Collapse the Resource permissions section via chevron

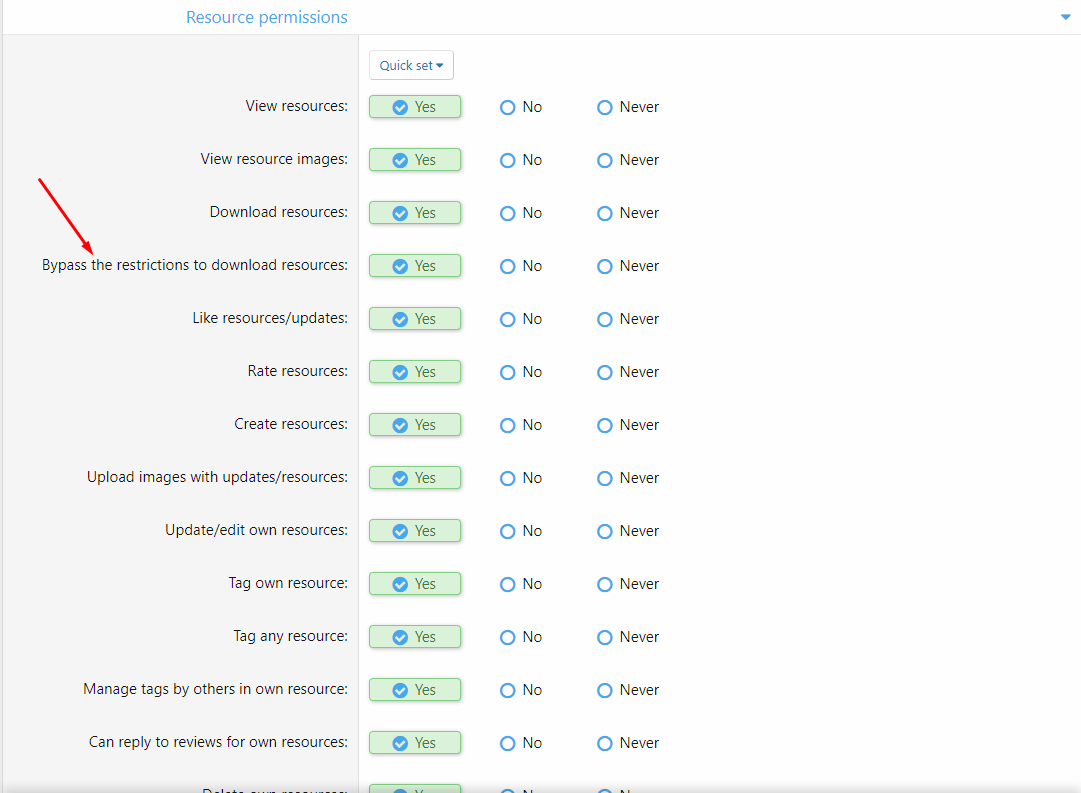pyautogui.click(x=1065, y=17)
